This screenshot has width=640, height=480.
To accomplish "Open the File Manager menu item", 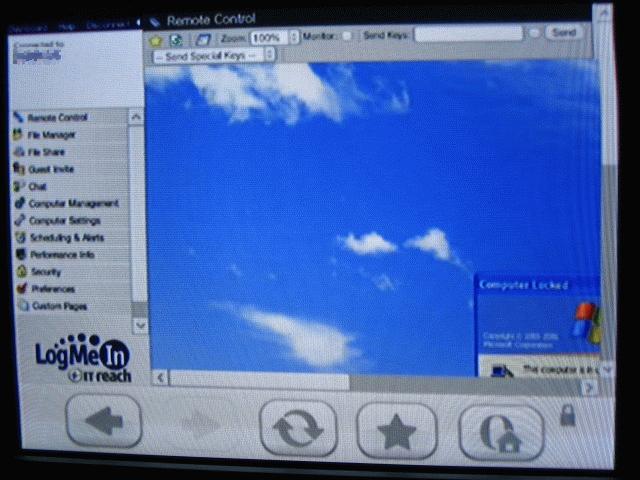I will point(51,135).
